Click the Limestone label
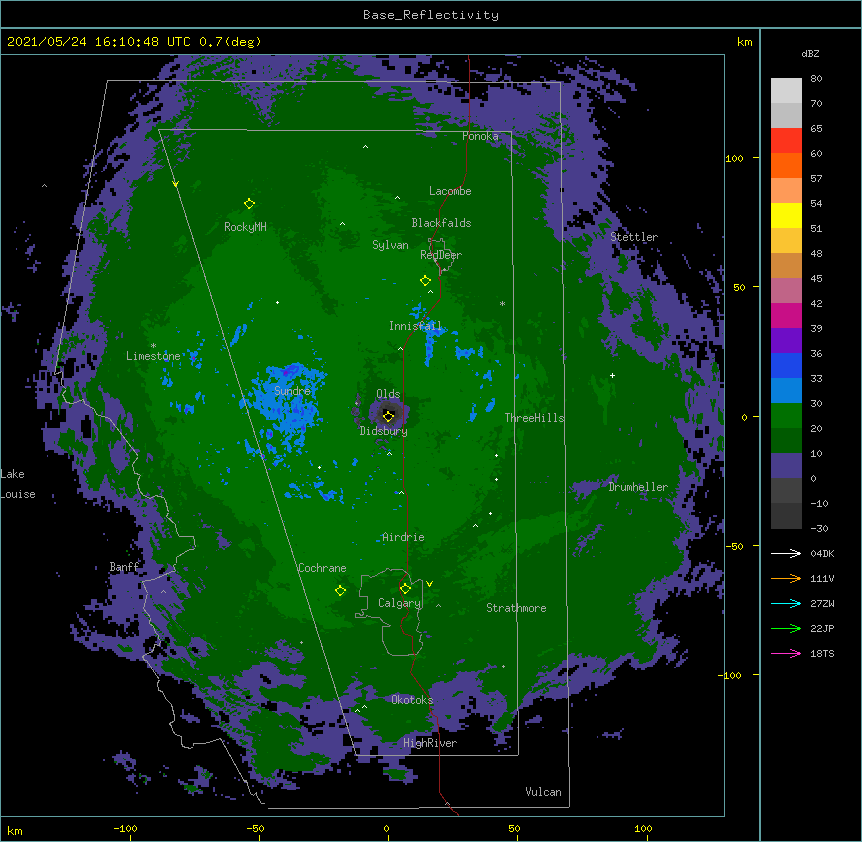The image size is (862, 842). click(x=153, y=356)
